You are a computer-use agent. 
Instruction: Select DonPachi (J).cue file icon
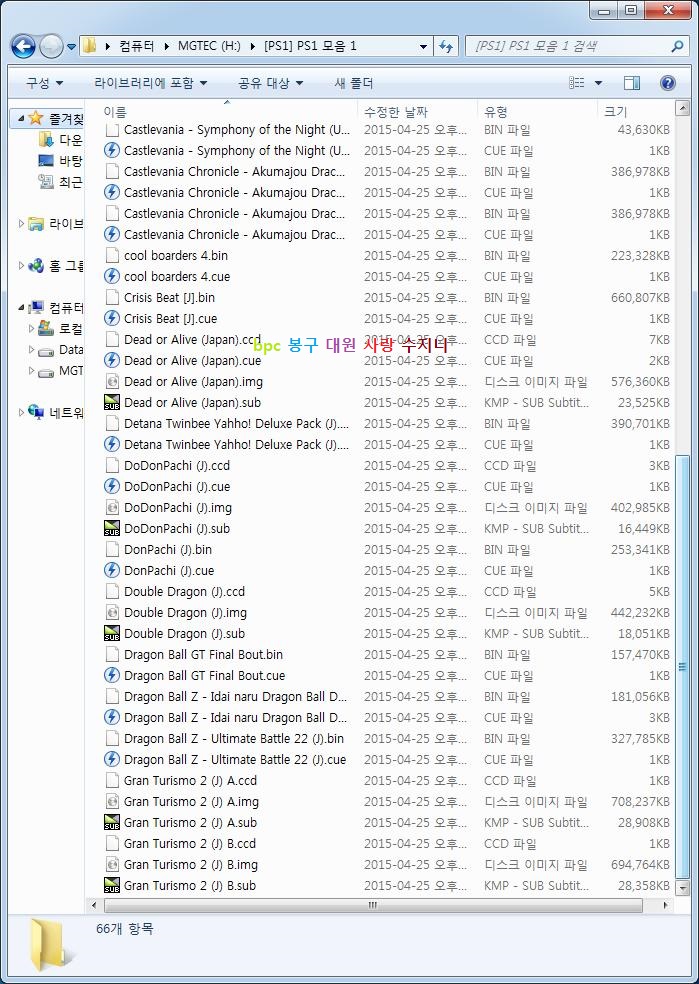[112, 570]
